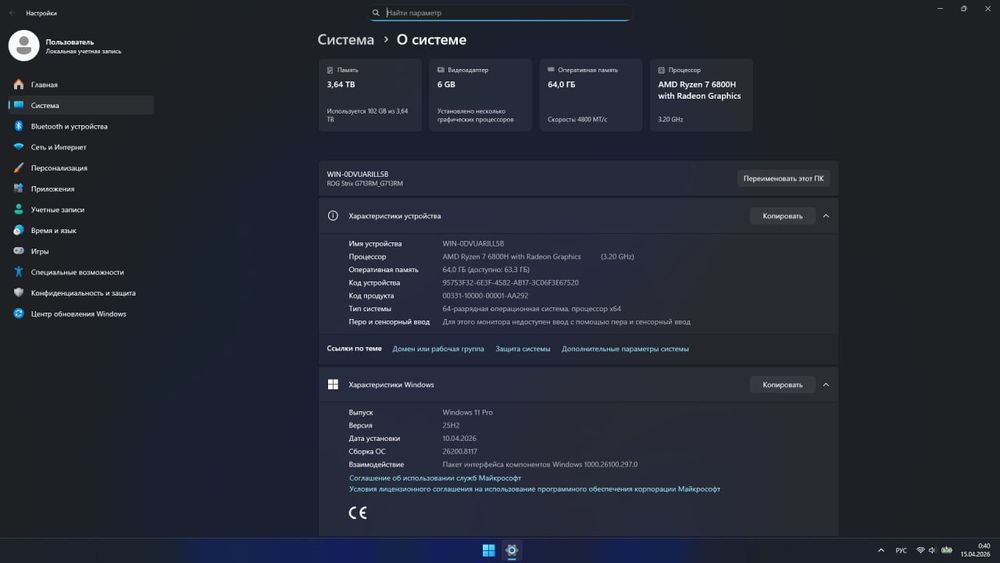Click Переименовать этот ПК button
The image size is (1000, 563).
tap(783, 179)
